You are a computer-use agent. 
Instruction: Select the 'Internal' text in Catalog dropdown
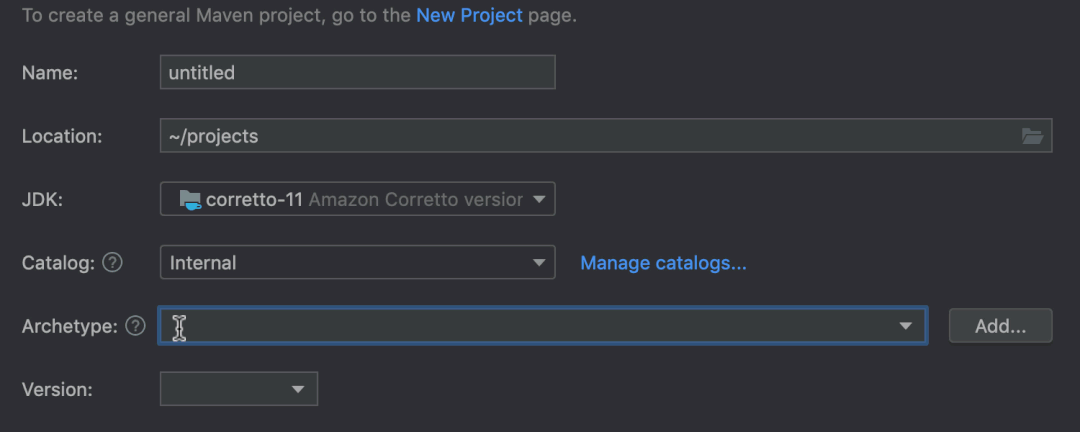pyautogui.click(x=204, y=263)
